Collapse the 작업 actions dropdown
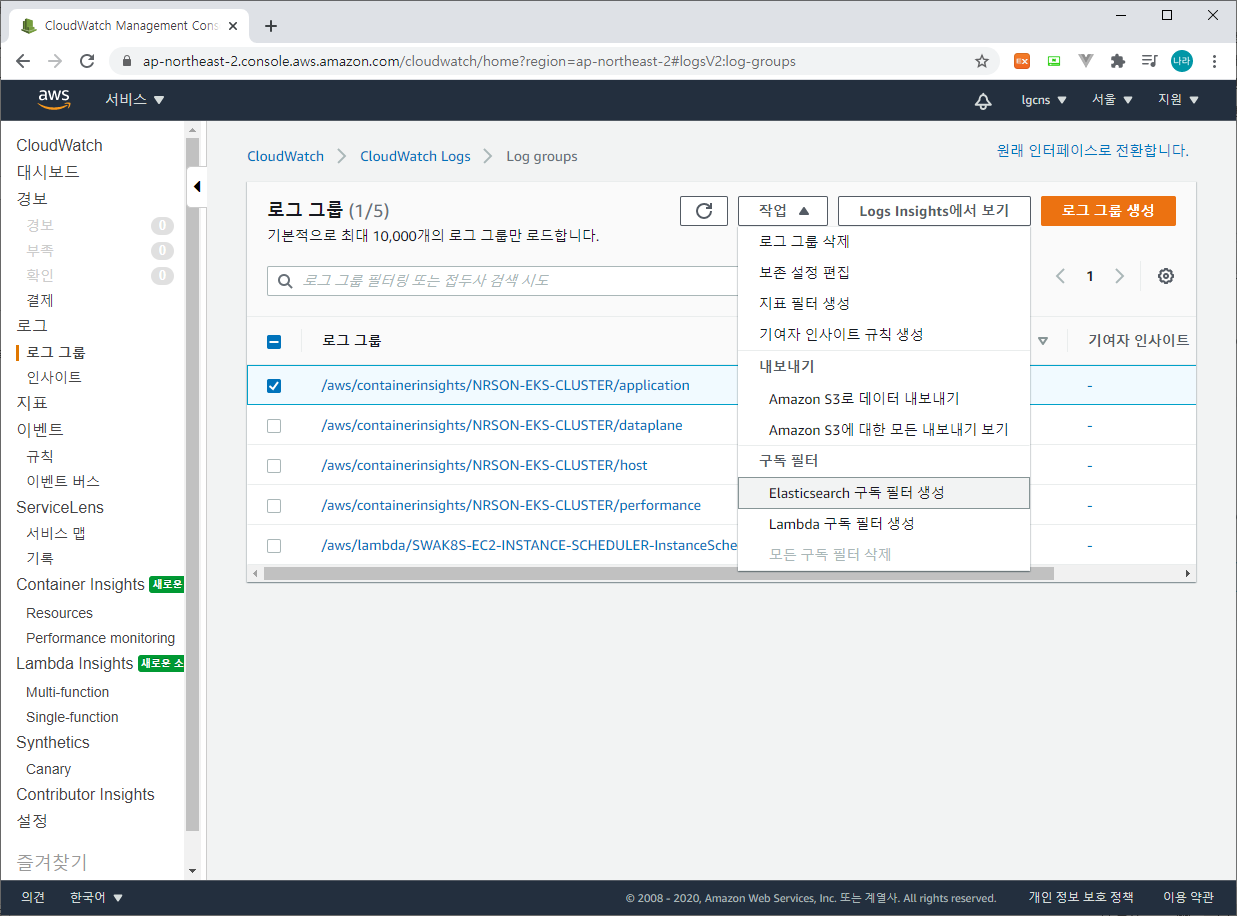 (783, 211)
